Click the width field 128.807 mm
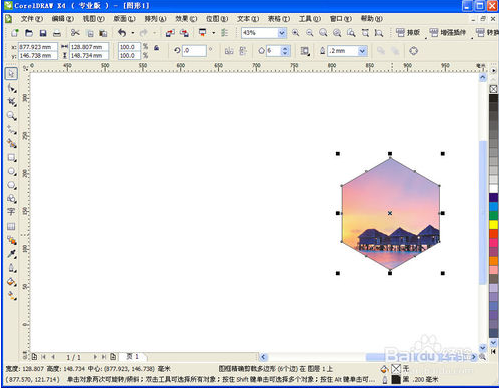Screen dimensions: 499x390 point(89,47)
